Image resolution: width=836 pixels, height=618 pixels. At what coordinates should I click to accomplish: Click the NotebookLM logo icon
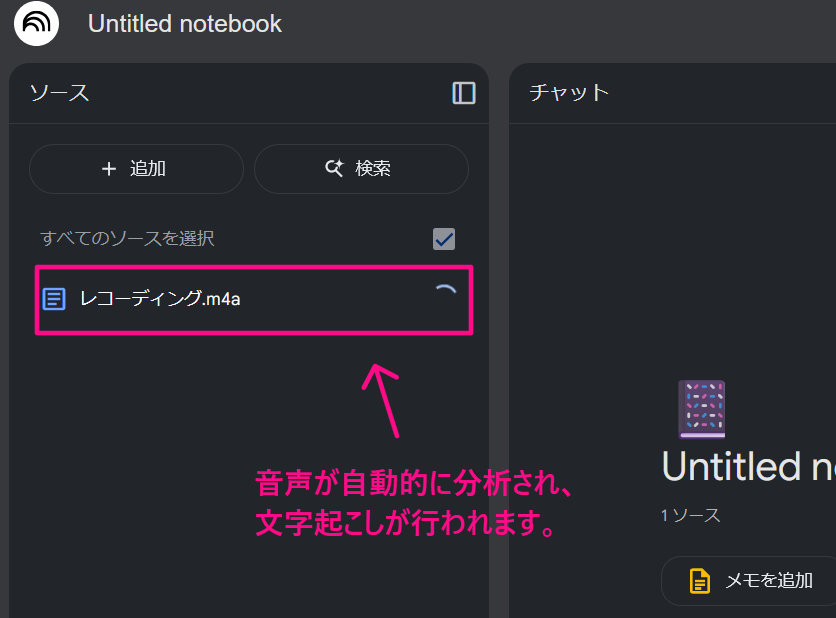36,23
